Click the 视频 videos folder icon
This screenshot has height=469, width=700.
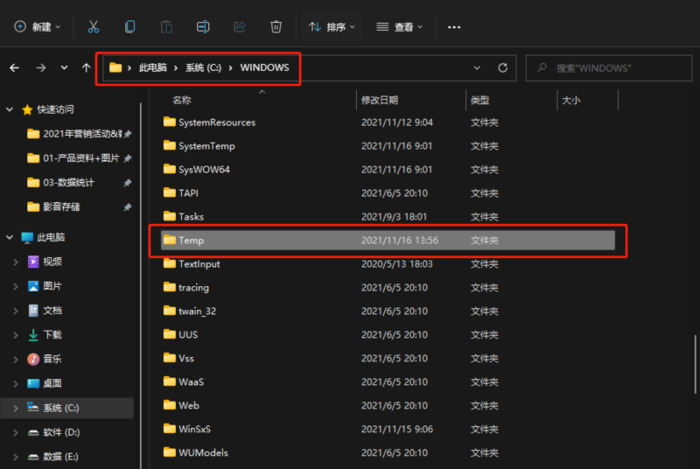pos(33,262)
